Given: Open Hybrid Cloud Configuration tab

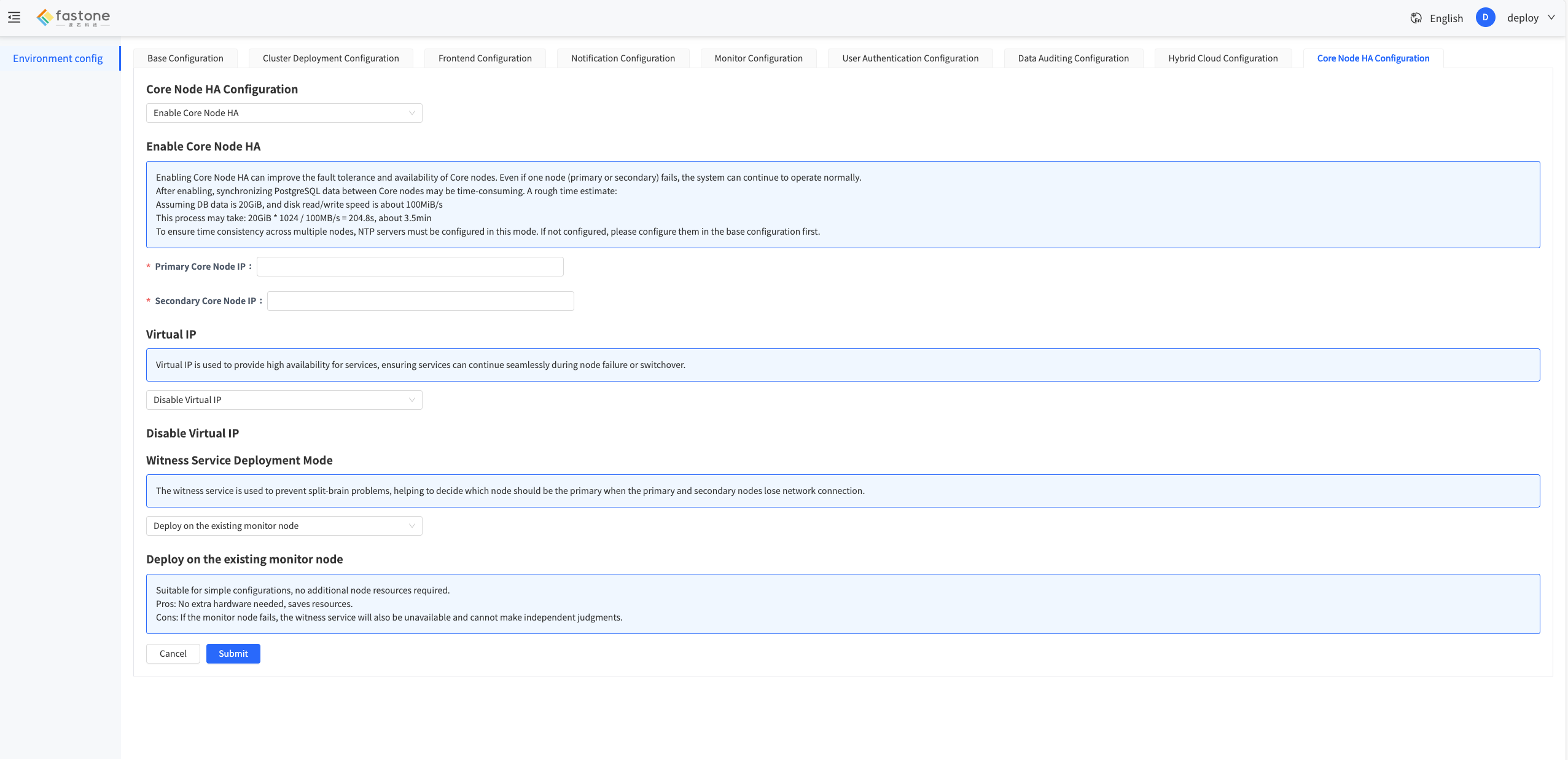Looking at the screenshot, I should tap(1223, 58).
